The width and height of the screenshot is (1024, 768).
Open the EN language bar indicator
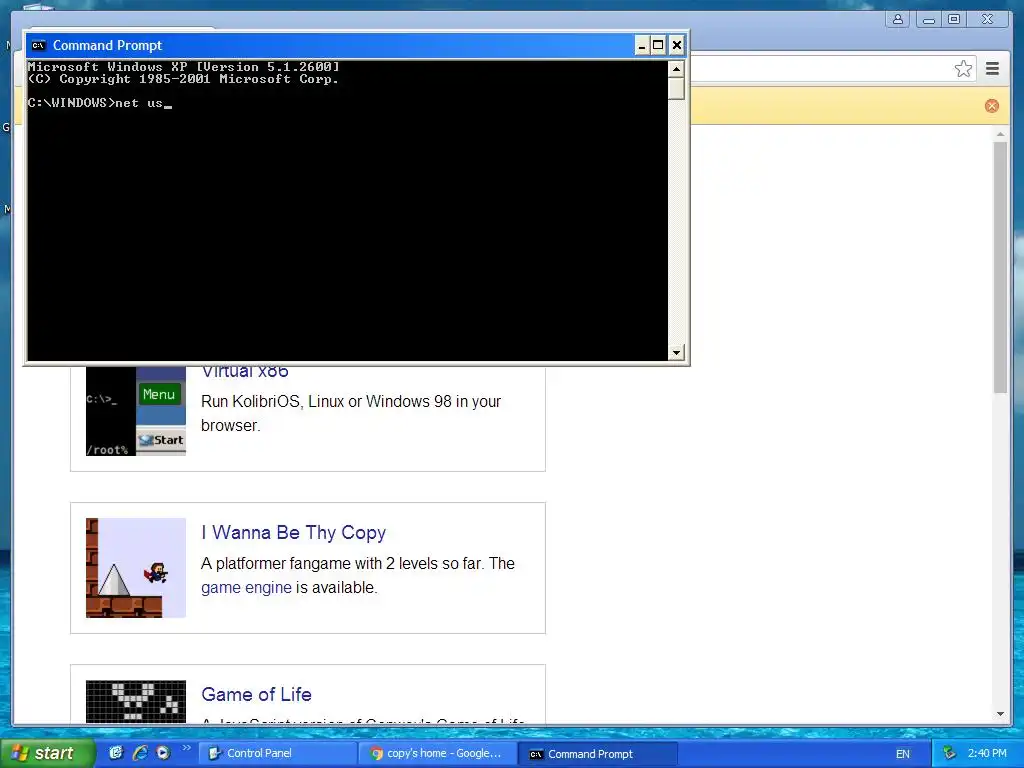[x=903, y=754]
